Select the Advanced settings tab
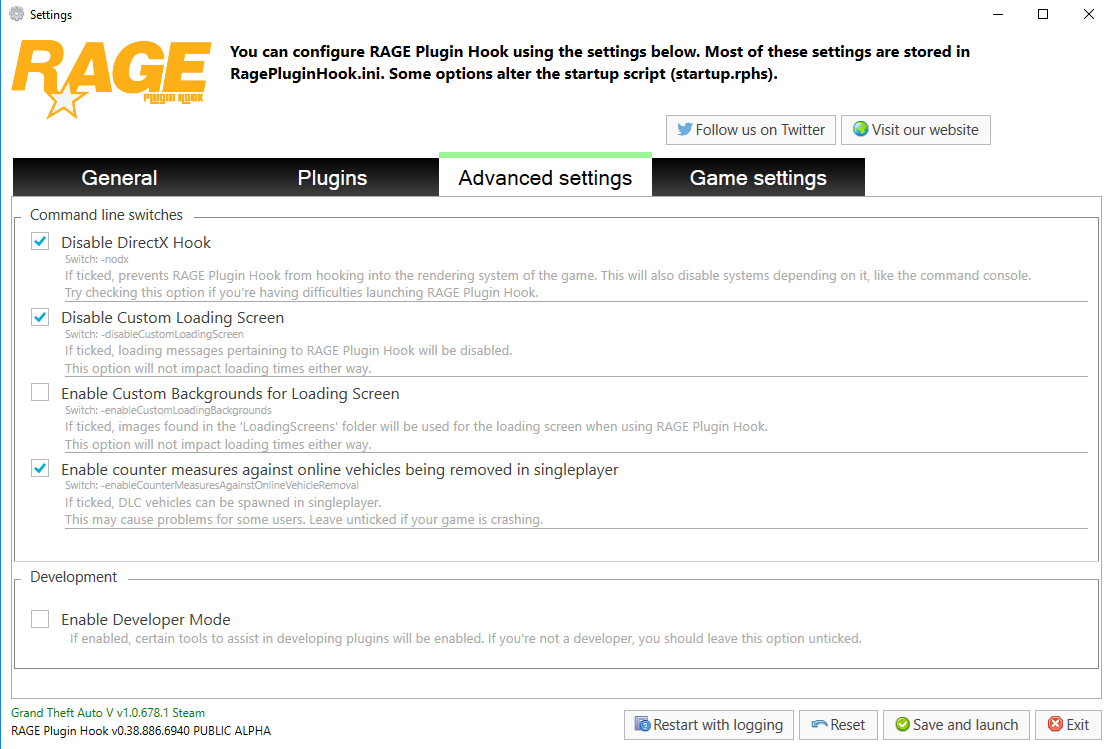The width and height of the screenshot is (1112, 749). click(545, 178)
